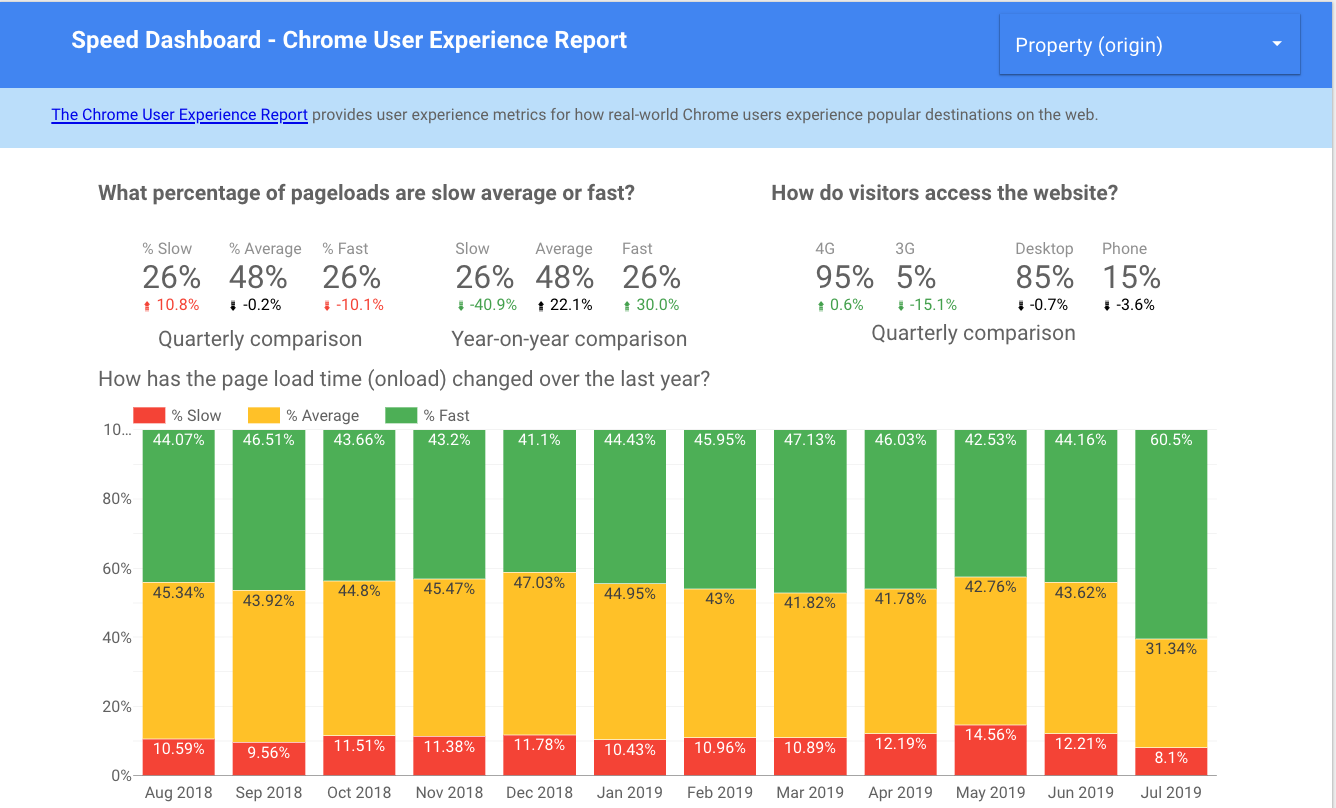Click black up arrow beside 22.1%
This screenshot has width=1336, height=808.
pyautogui.click(x=541, y=305)
